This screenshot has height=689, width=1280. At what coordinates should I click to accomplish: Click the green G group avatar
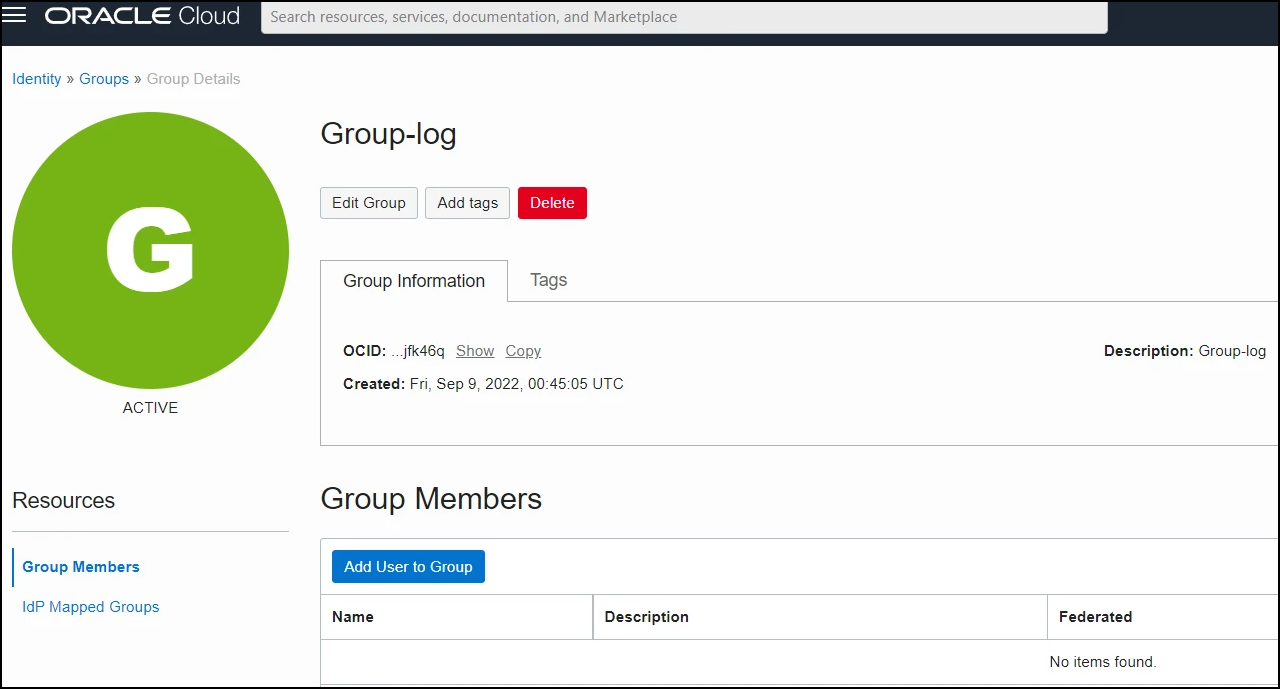(x=150, y=250)
